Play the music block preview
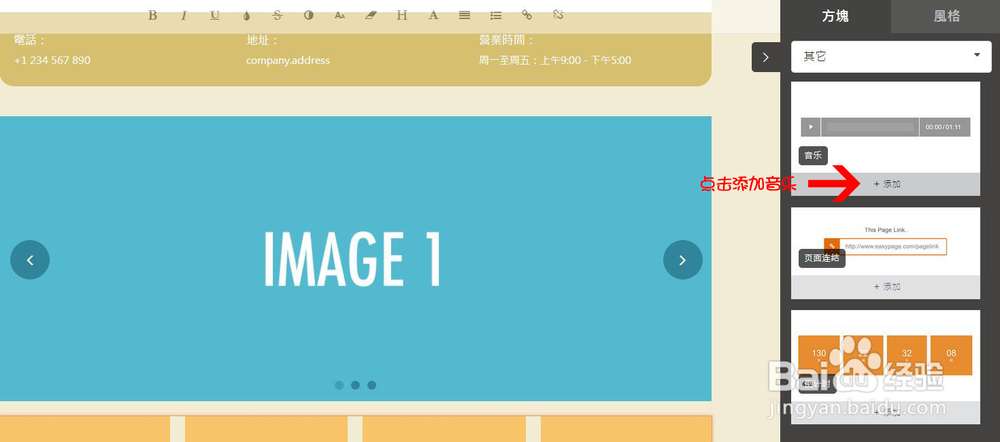1000x442 pixels. (x=811, y=127)
